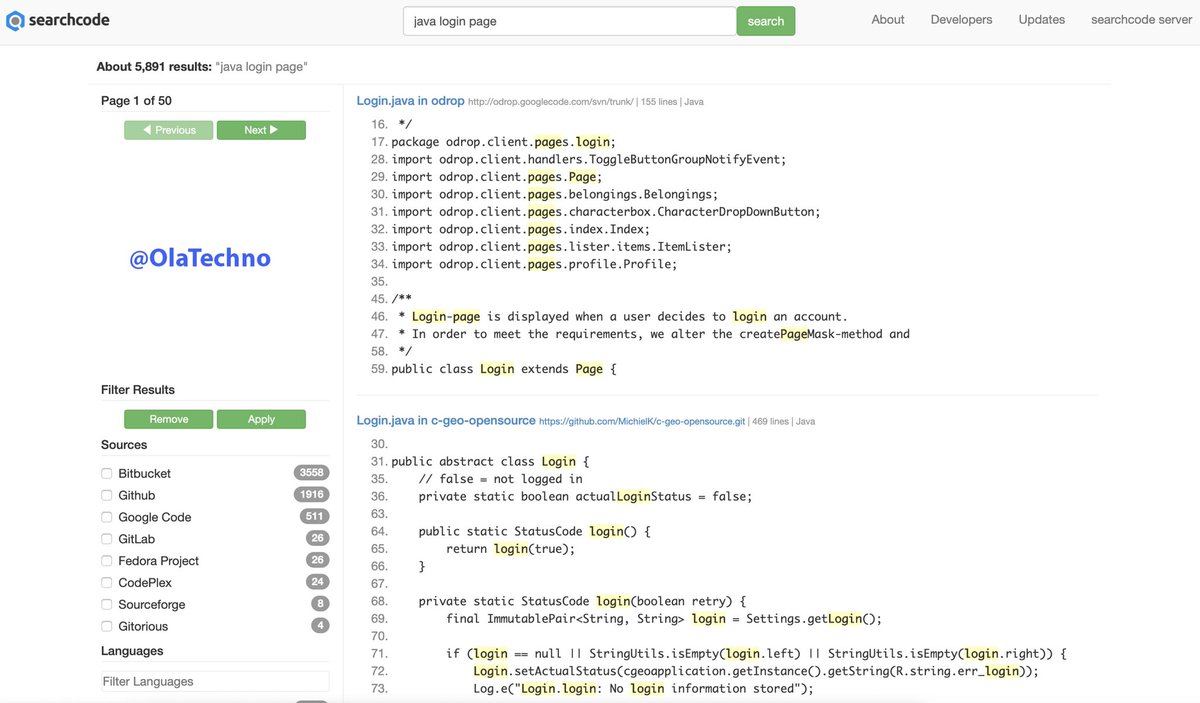Screen dimensions: 1200x703
Task: Click the searchcode logo icon
Action: [16, 20]
